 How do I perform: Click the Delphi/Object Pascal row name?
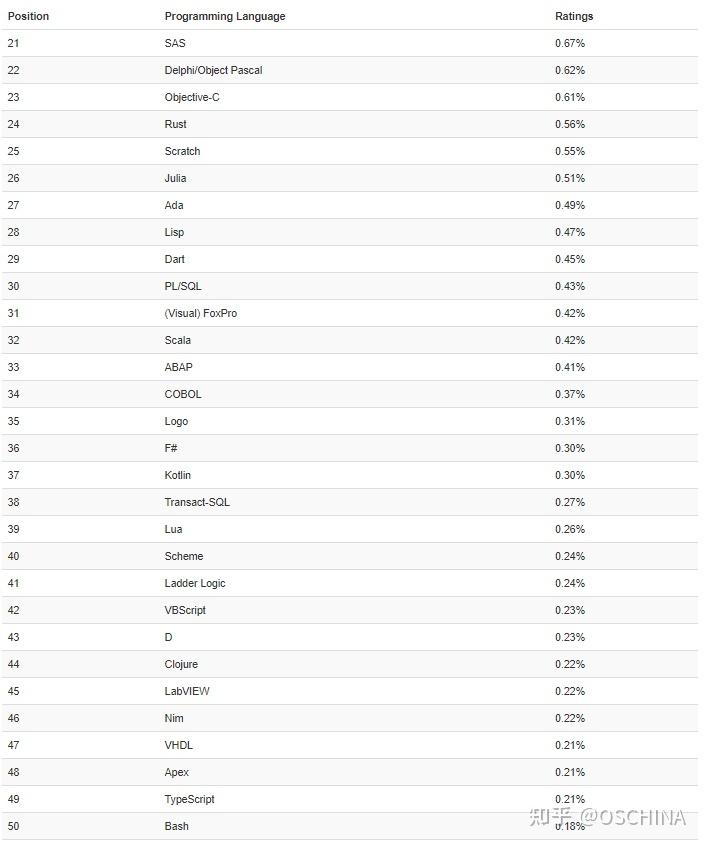click(213, 70)
